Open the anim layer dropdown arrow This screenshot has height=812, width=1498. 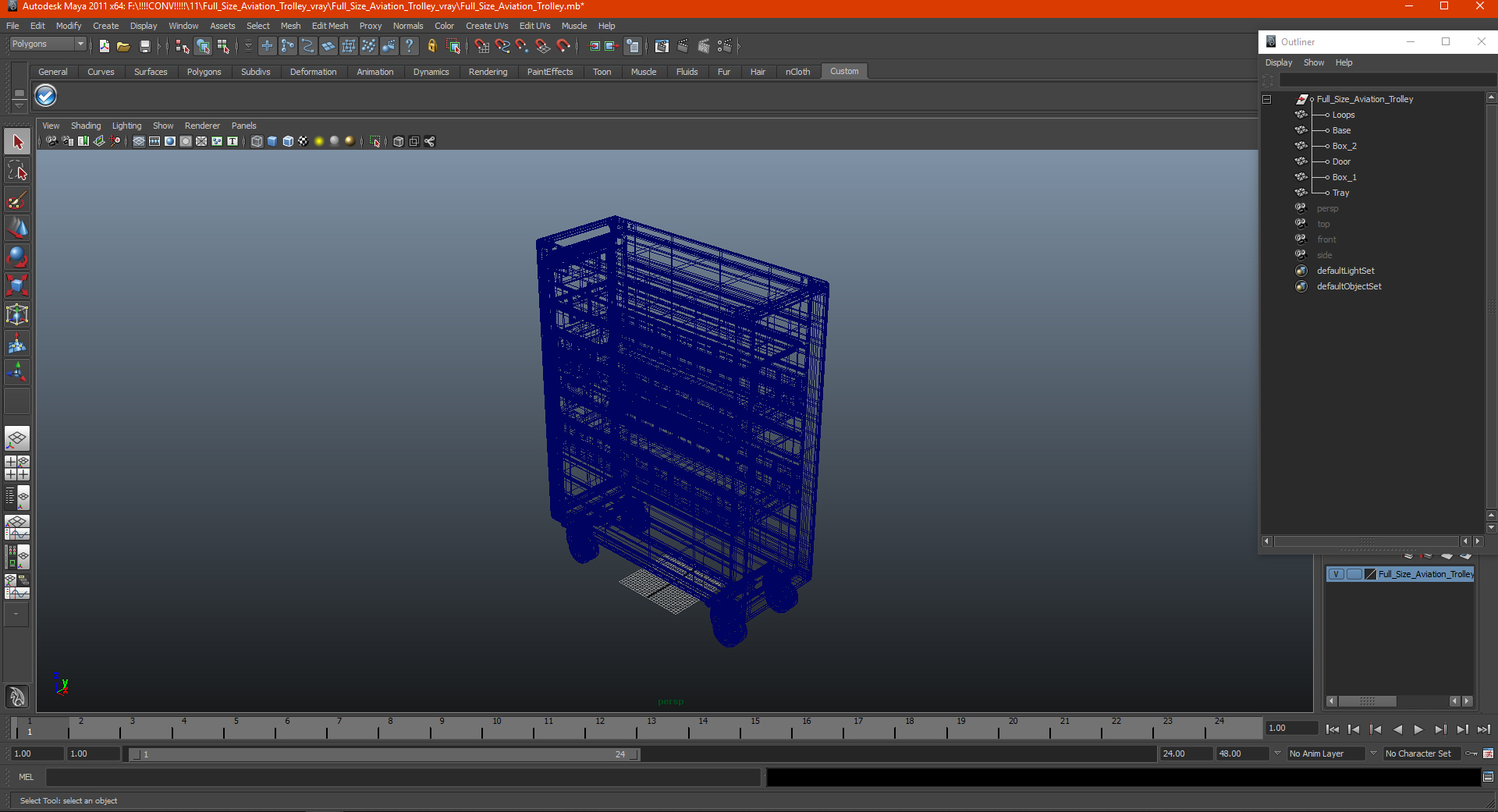(x=1277, y=753)
